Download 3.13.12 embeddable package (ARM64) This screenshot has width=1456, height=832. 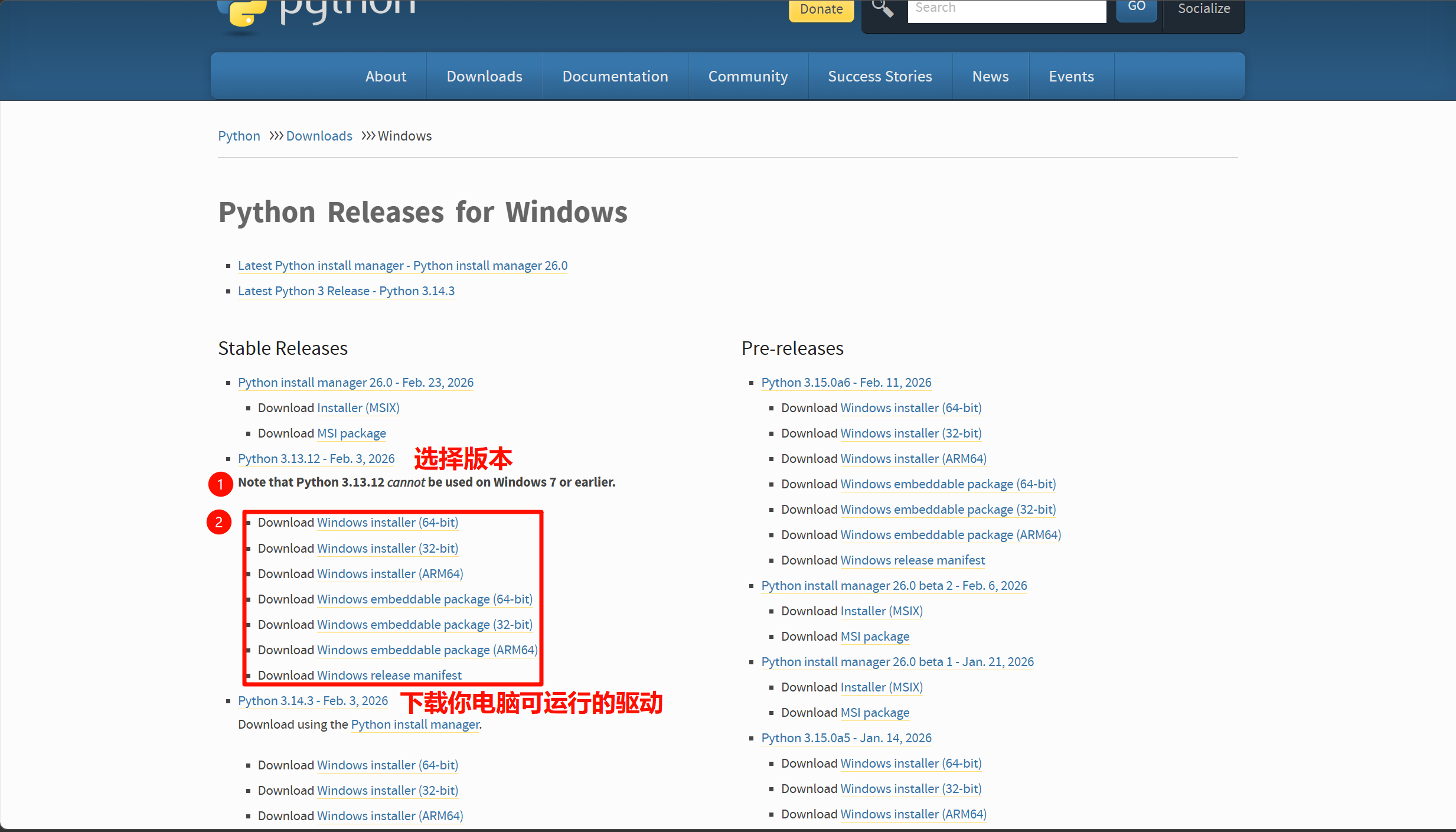(427, 650)
